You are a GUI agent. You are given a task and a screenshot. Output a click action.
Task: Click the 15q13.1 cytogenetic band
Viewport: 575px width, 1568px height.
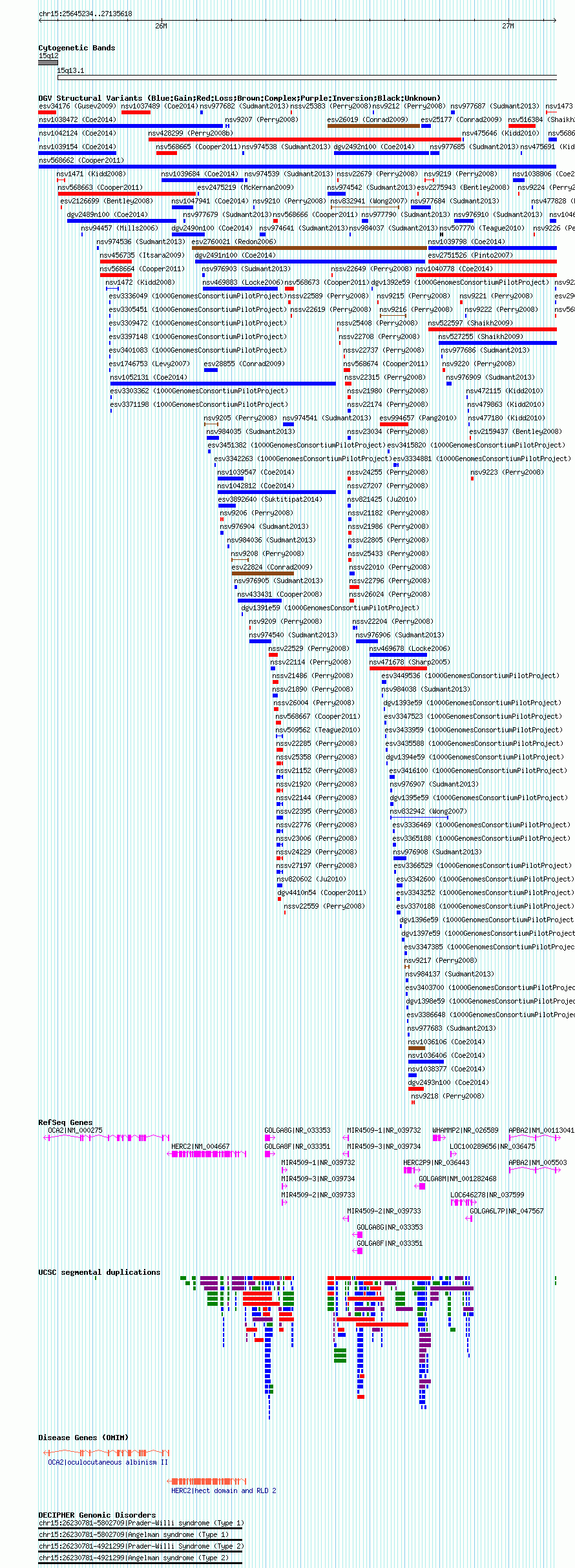(307, 78)
